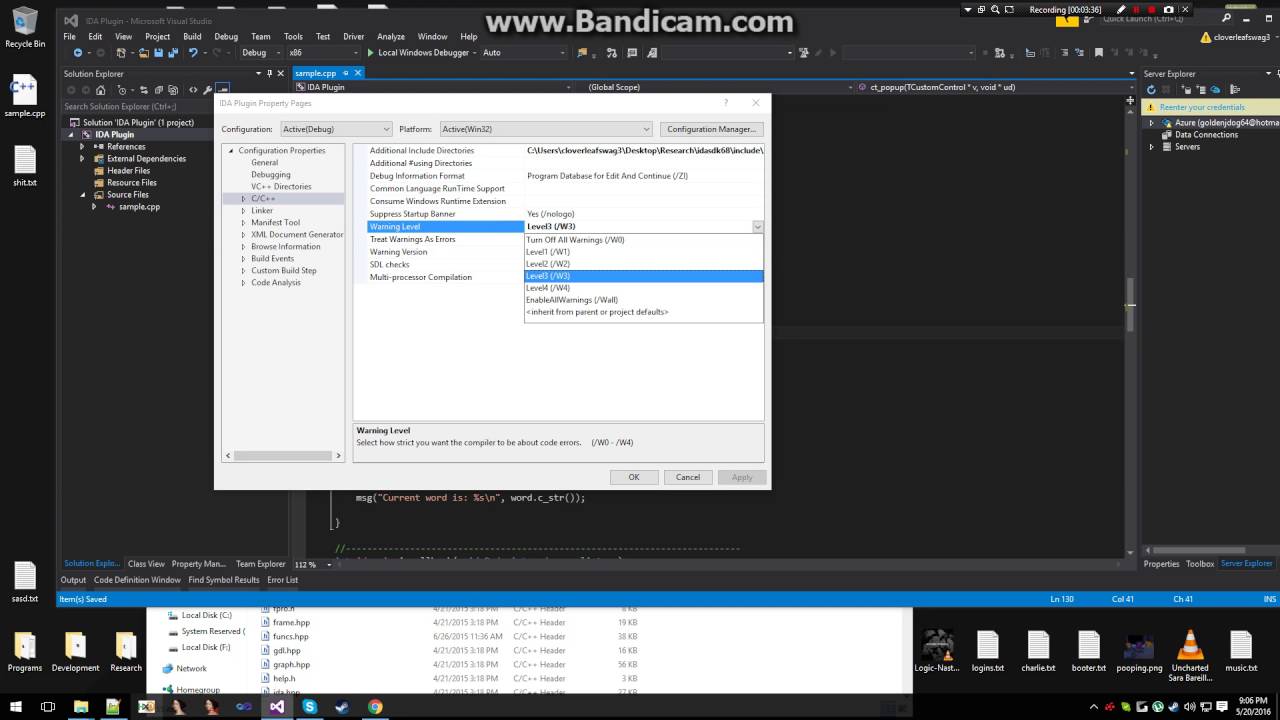Choose inherit from parent or project defaults

pos(644,312)
